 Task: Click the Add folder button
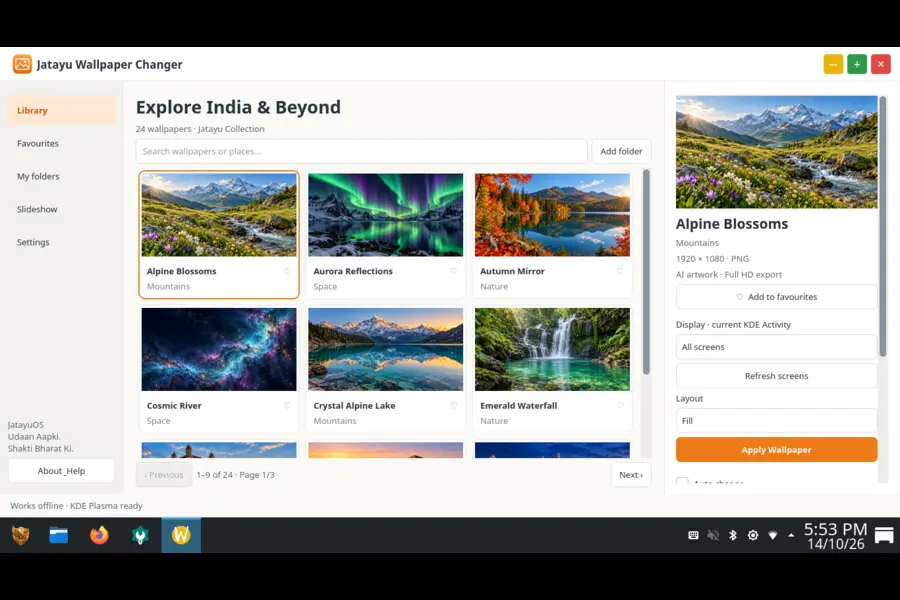point(621,151)
